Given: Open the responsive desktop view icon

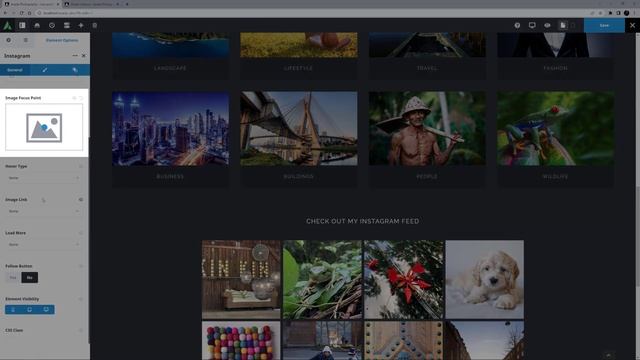Looking at the screenshot, I should tap(532, 25).
